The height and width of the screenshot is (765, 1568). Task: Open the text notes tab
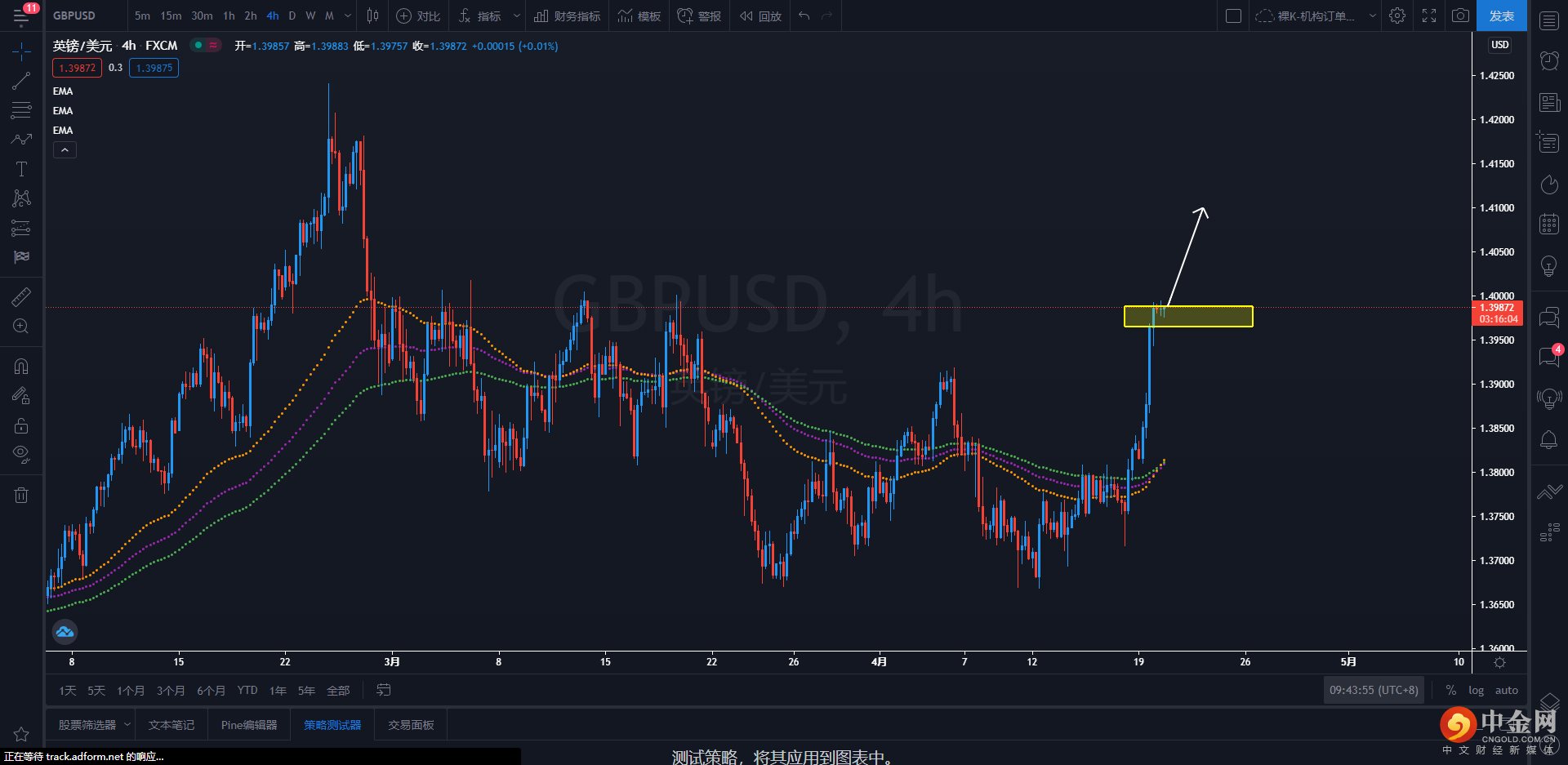tap(171, 725)
